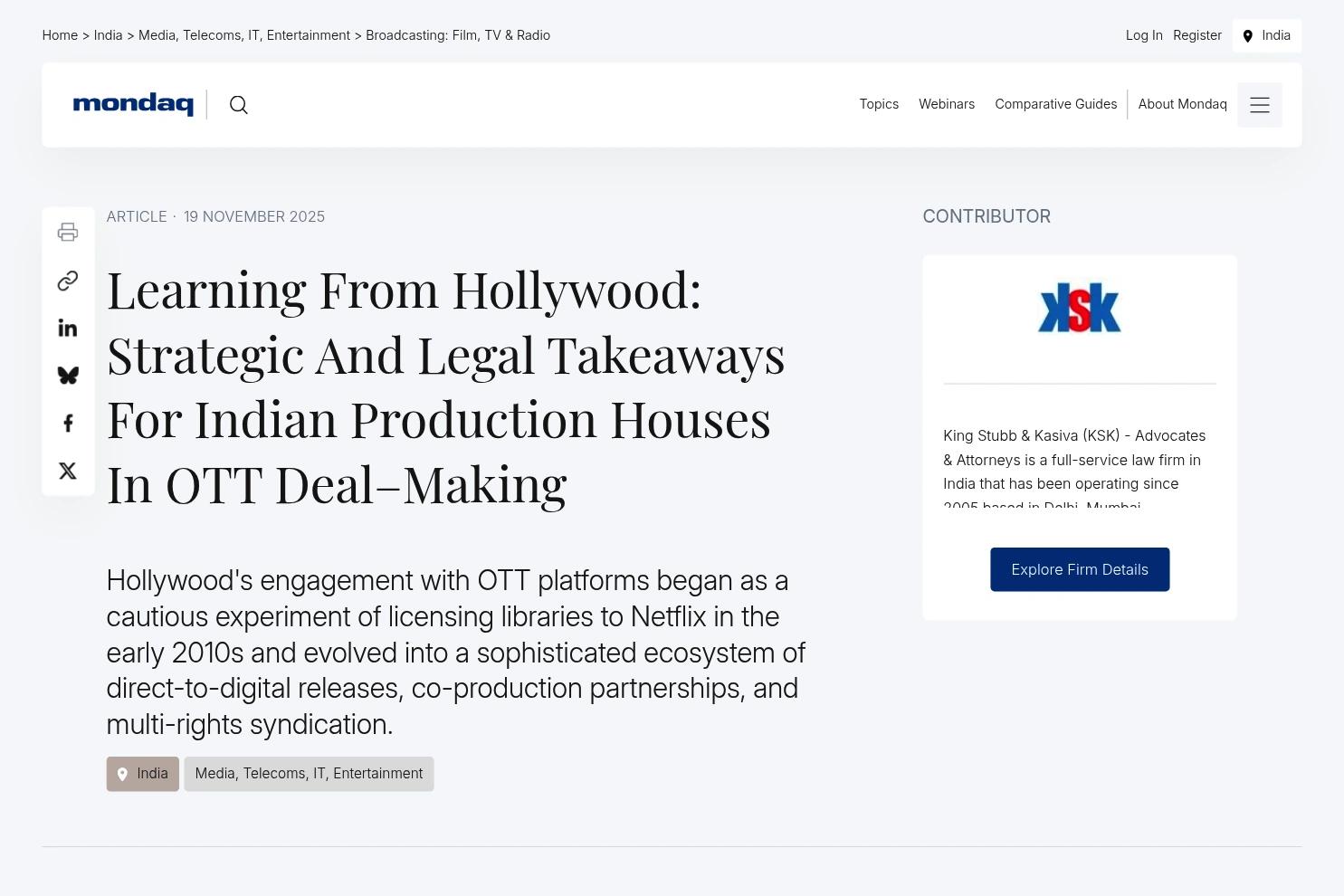Image resolution: width=1344 pixels, height=896 pixels.
Task: Select the India location tag
Action: pos(142,774)
